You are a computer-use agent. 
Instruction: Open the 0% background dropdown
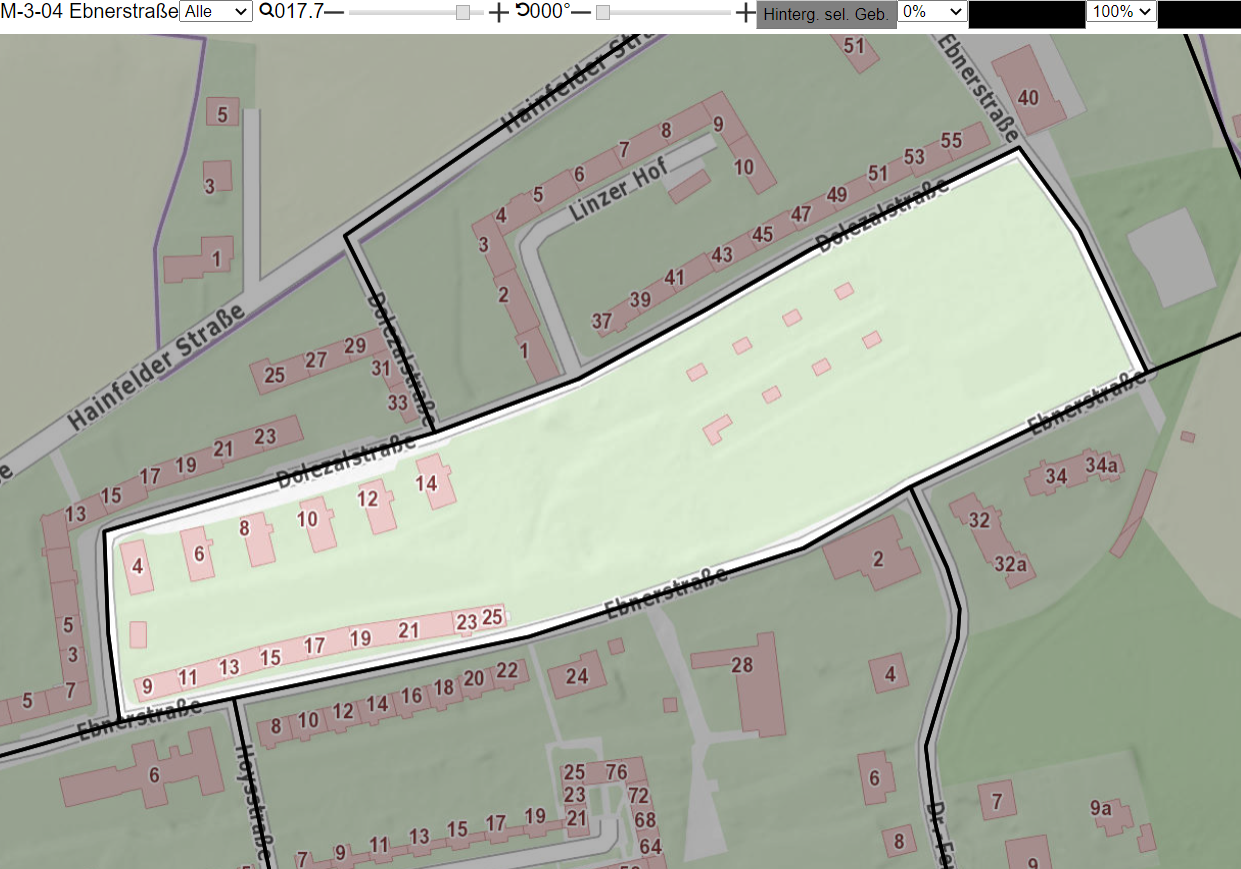[x=932, y=11]
